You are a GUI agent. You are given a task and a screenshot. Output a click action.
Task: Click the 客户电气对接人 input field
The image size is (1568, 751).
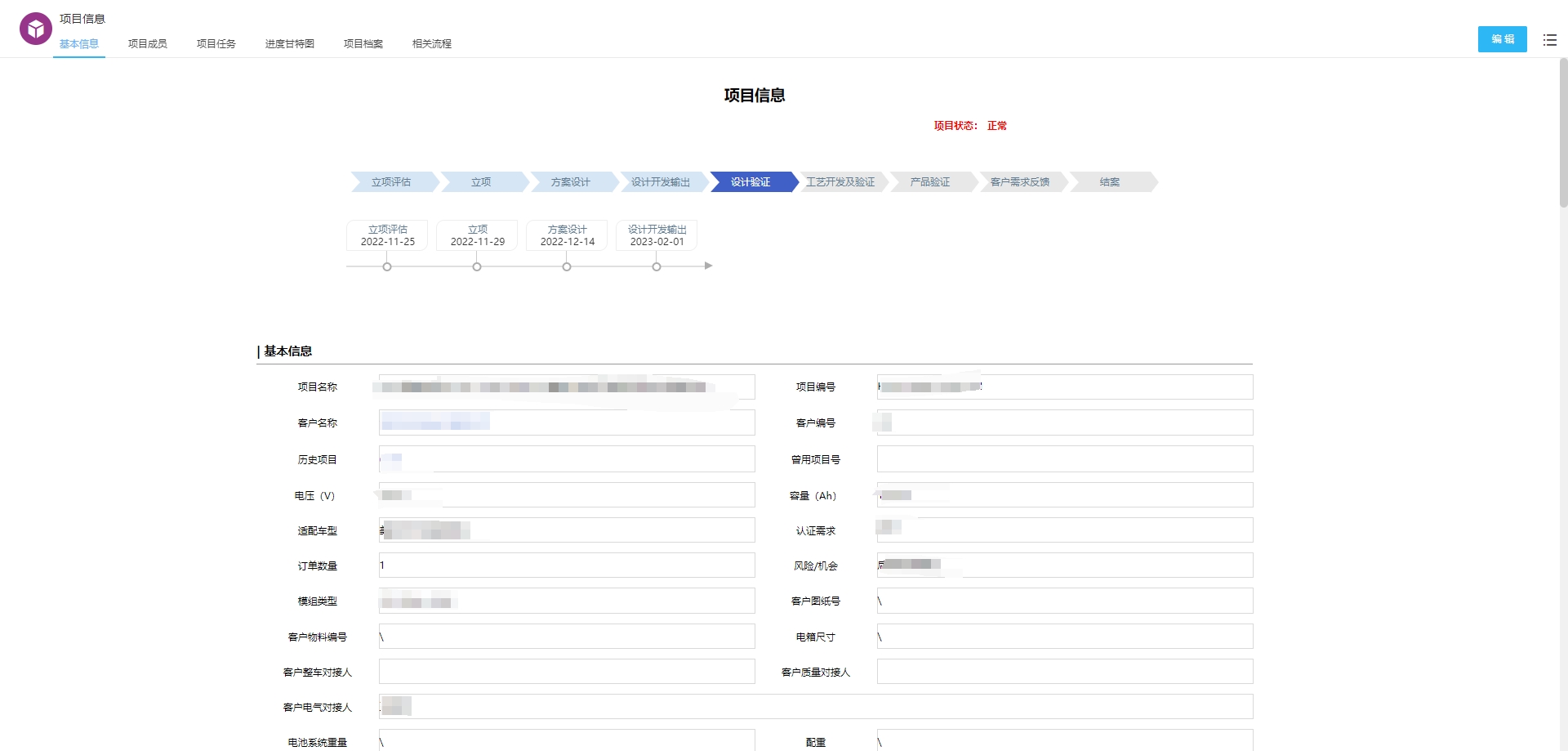point(816,707)
